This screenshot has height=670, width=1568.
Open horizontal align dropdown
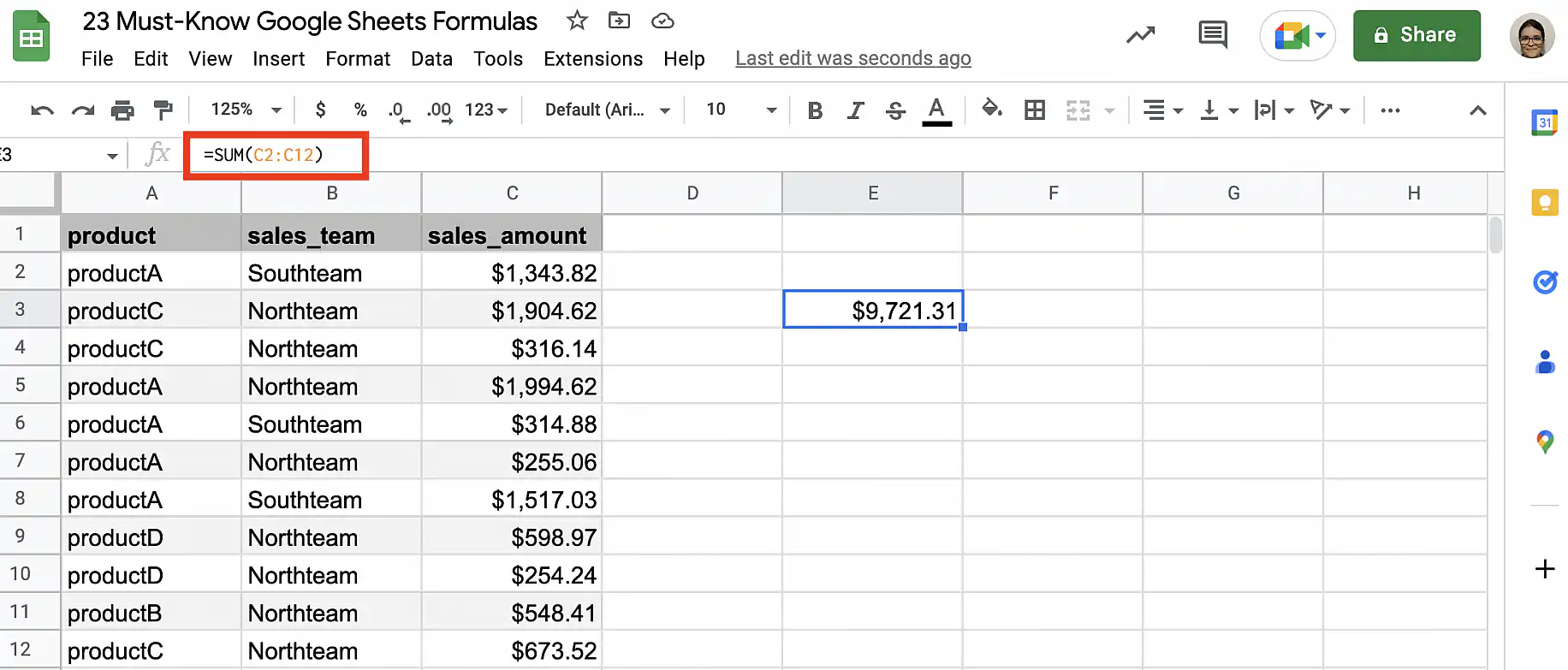[1162, 110]
